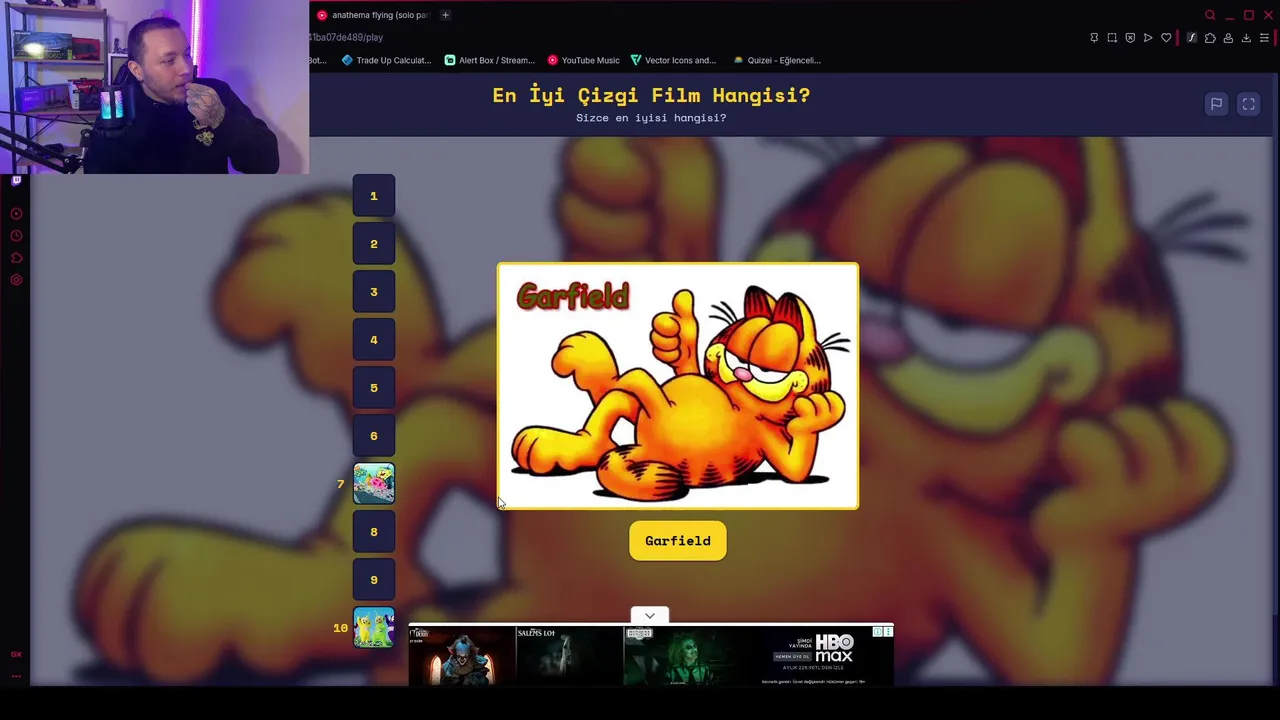This screenshot has width=1280, height=720.
Task: Open the extensions puzzle icon
Action: [x=1210, y=38]
